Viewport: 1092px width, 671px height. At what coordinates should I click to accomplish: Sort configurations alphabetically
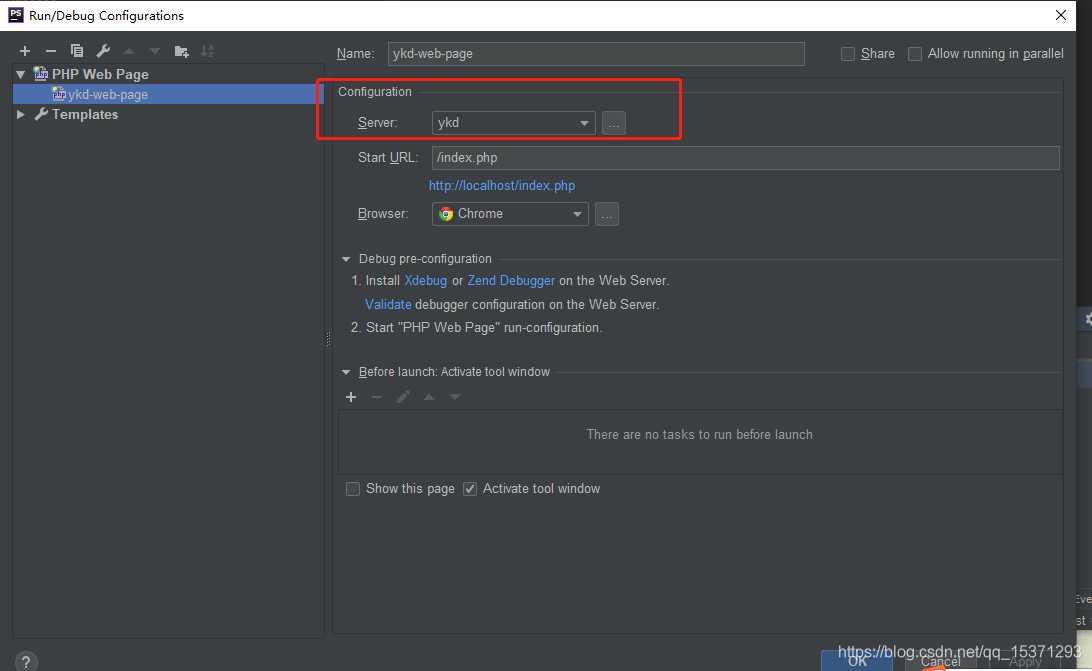(208, 50)
